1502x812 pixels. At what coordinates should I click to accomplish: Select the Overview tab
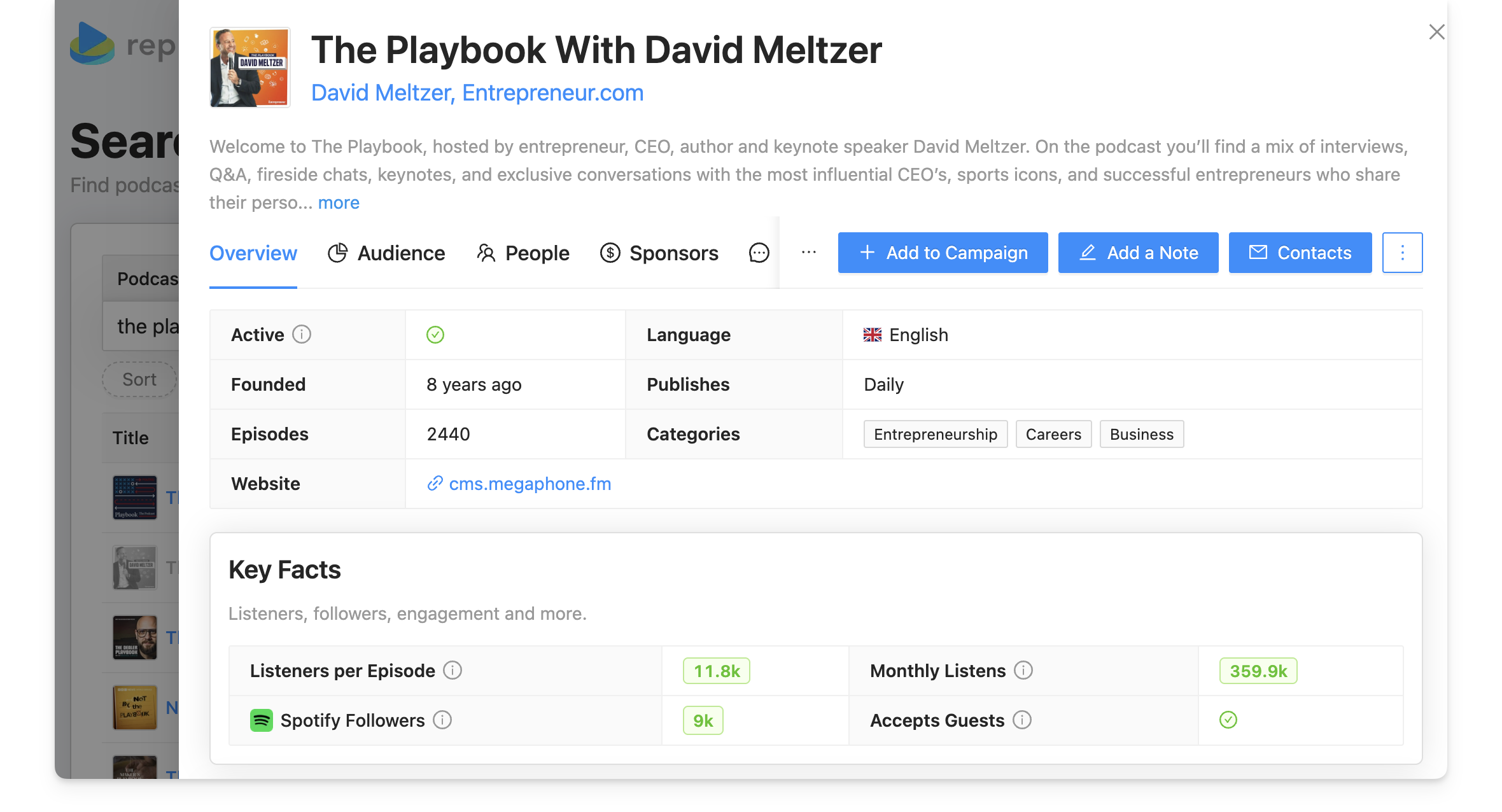(x=253, y=253)
